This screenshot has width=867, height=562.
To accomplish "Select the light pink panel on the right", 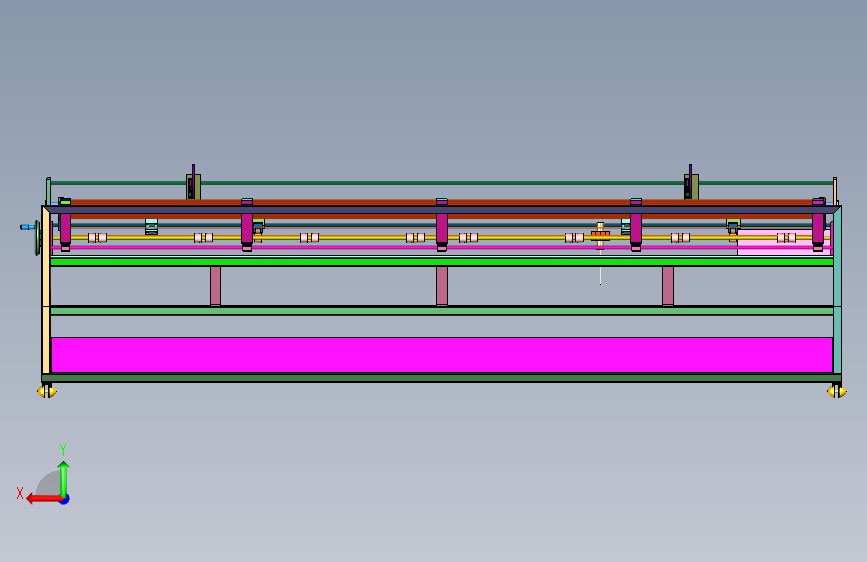I will 784,242.
